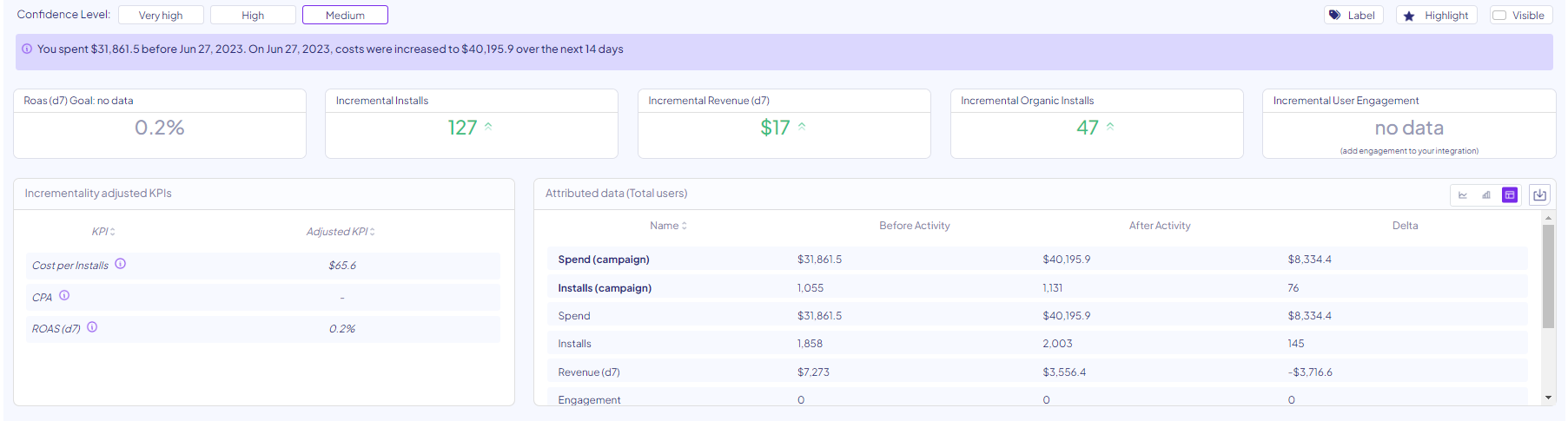Click the After Activity column header
The image size is (1568, 421).
[x=1160, y=226]
